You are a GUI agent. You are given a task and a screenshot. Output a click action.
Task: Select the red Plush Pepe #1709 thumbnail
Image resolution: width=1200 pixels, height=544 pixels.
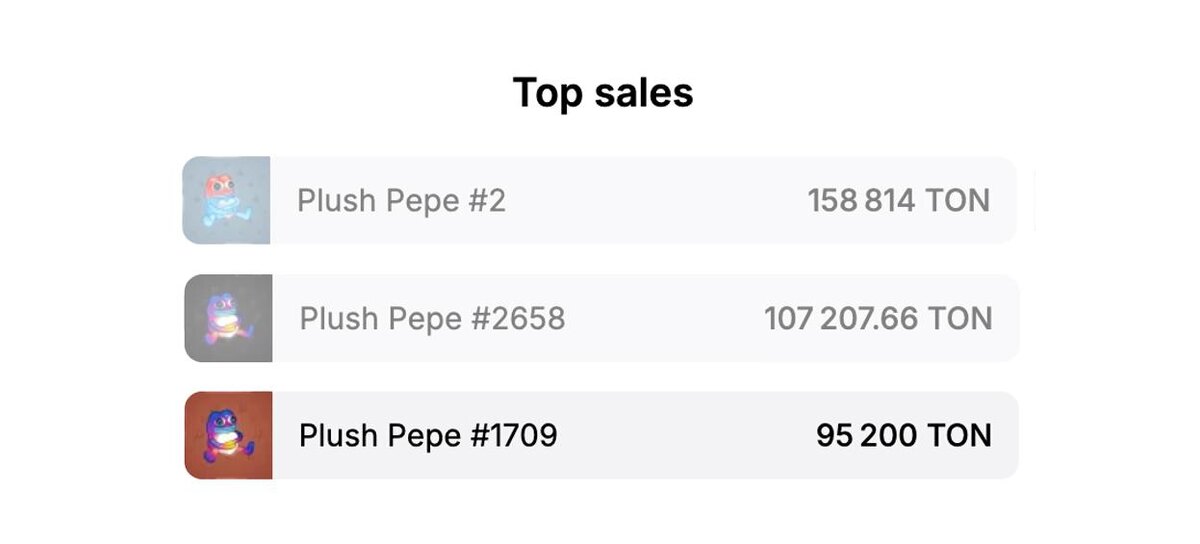click(x=228, y=435)
